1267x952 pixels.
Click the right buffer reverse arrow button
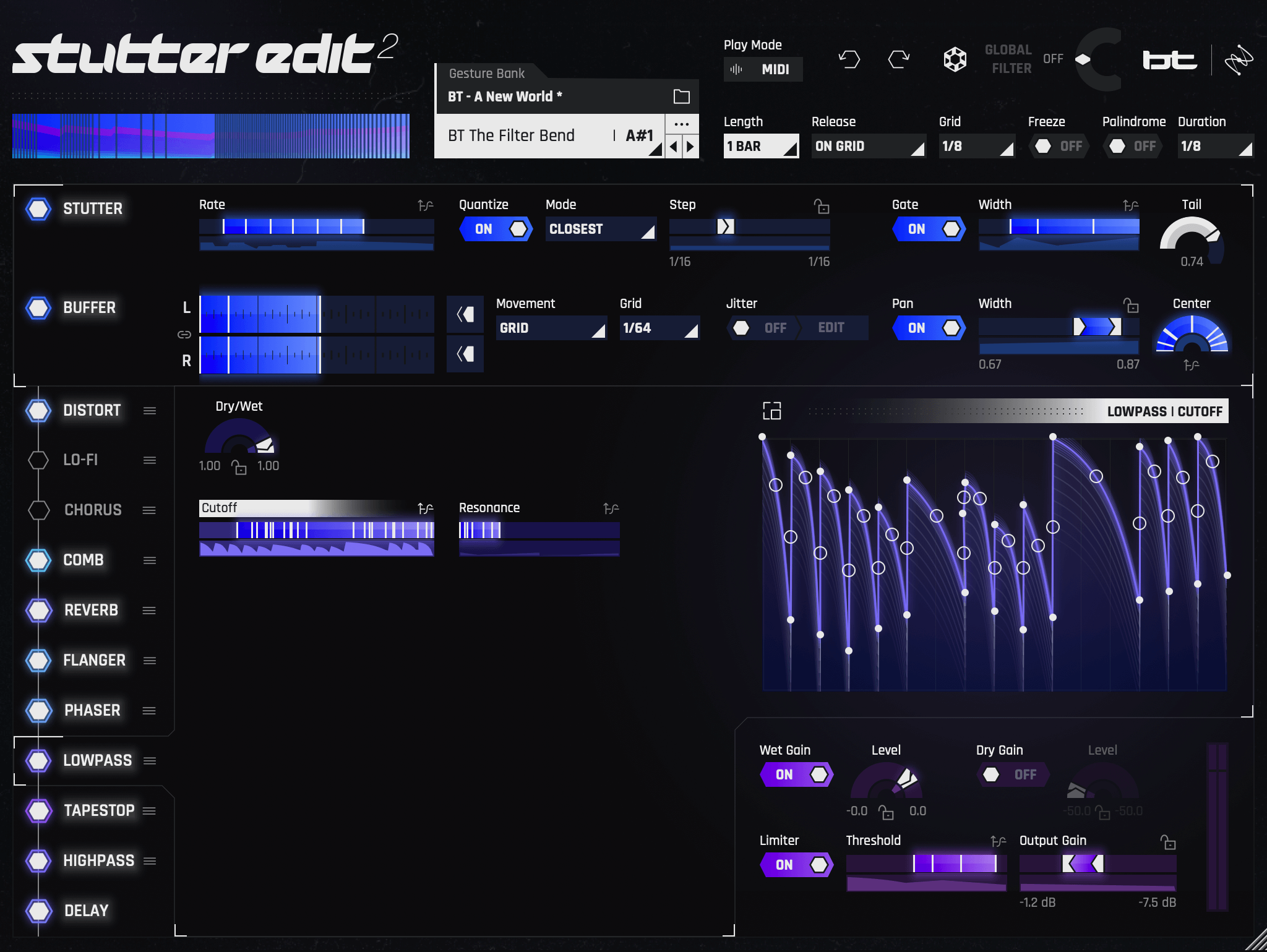[x=465, y=354]
